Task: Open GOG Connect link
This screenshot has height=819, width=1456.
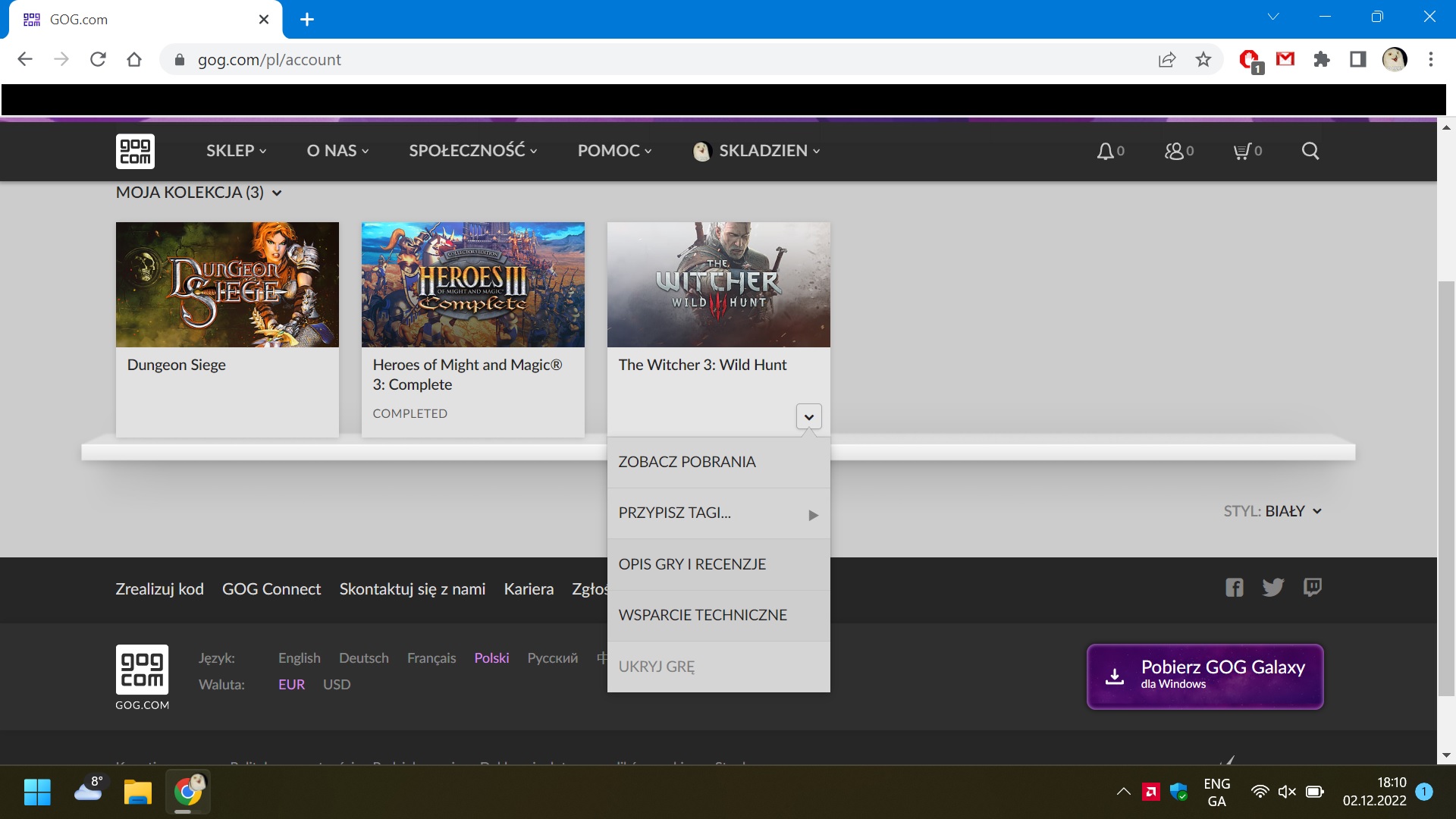Action: 271,589
